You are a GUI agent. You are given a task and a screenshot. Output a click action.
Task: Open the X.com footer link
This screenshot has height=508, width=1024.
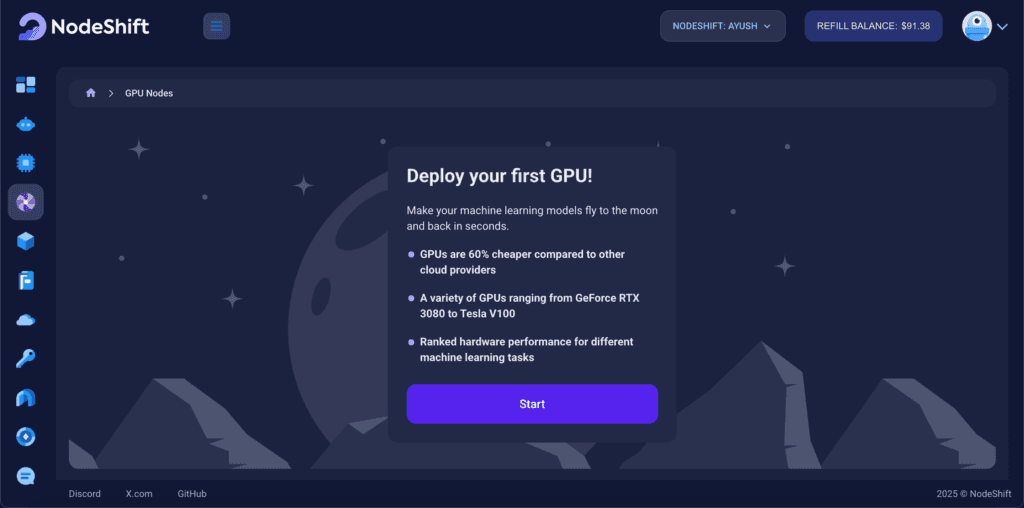click(139, 494)
